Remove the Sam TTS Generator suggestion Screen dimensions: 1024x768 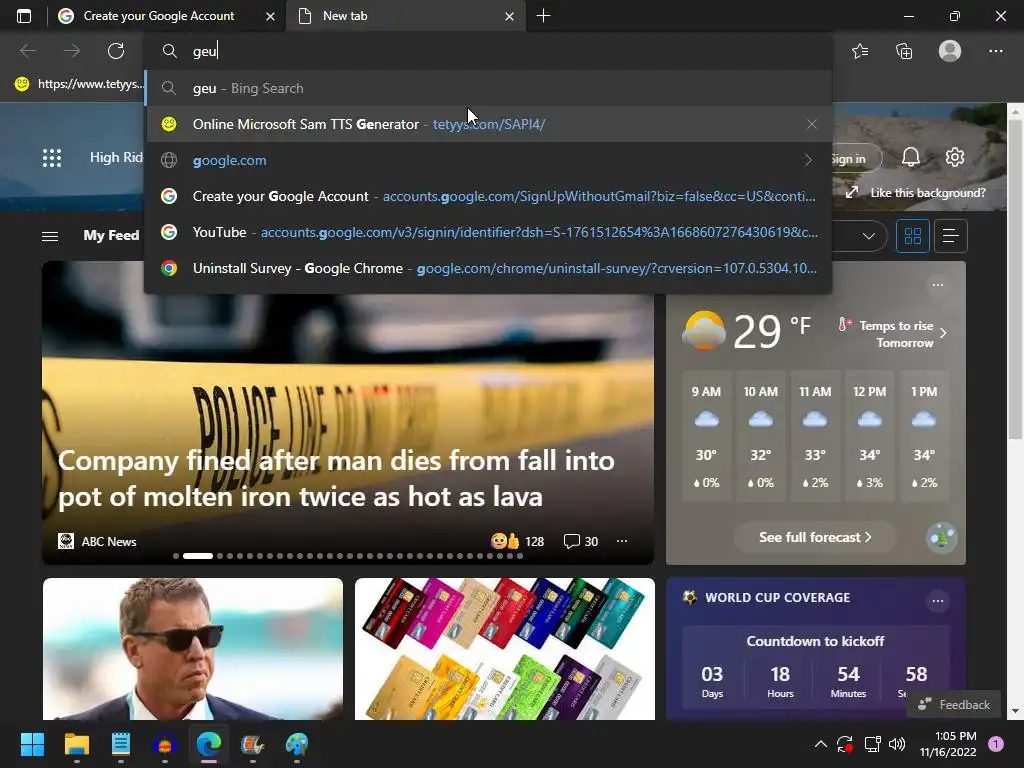click(811, 124)
